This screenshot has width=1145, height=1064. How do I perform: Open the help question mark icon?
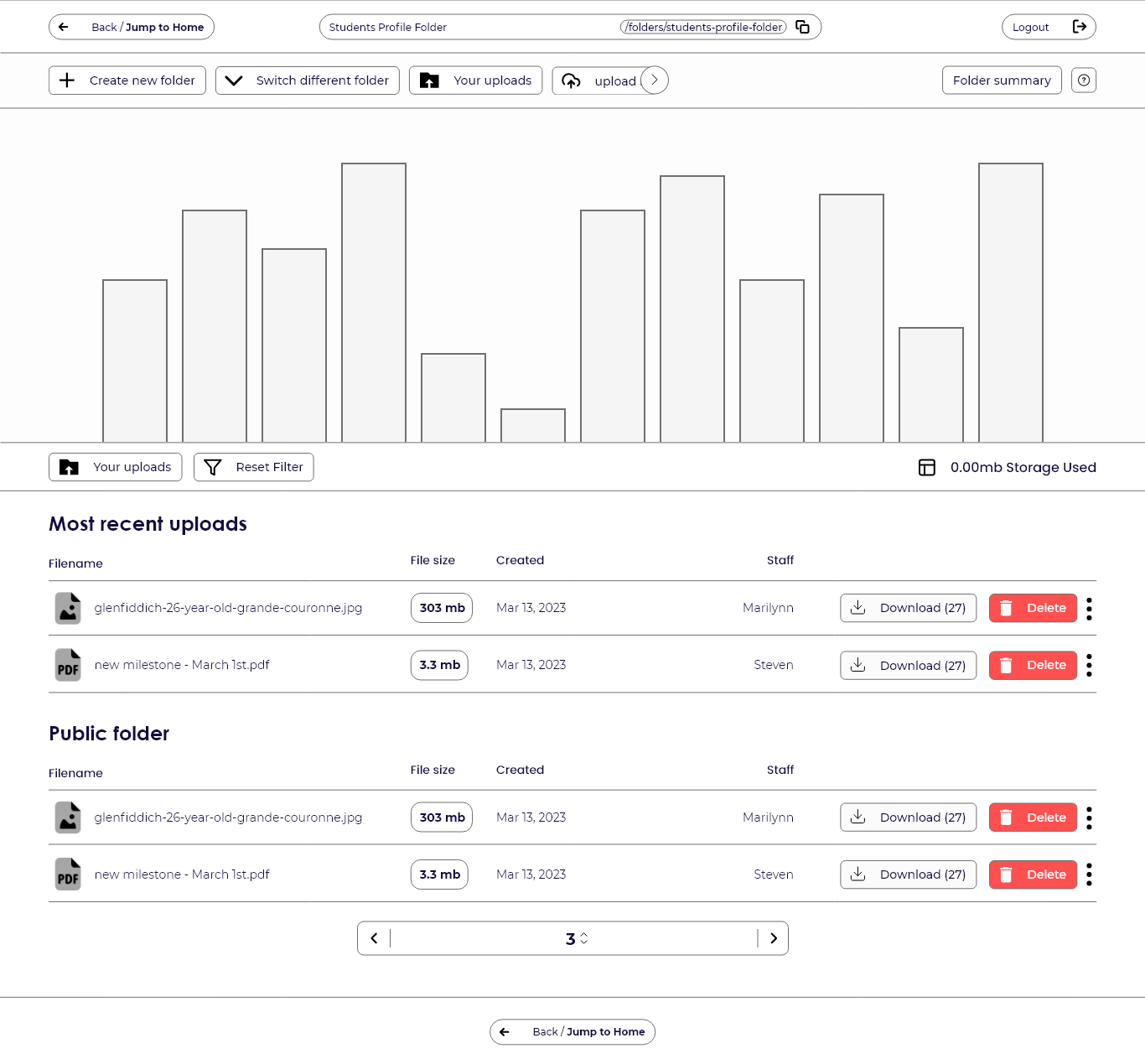pos(1084,80)
